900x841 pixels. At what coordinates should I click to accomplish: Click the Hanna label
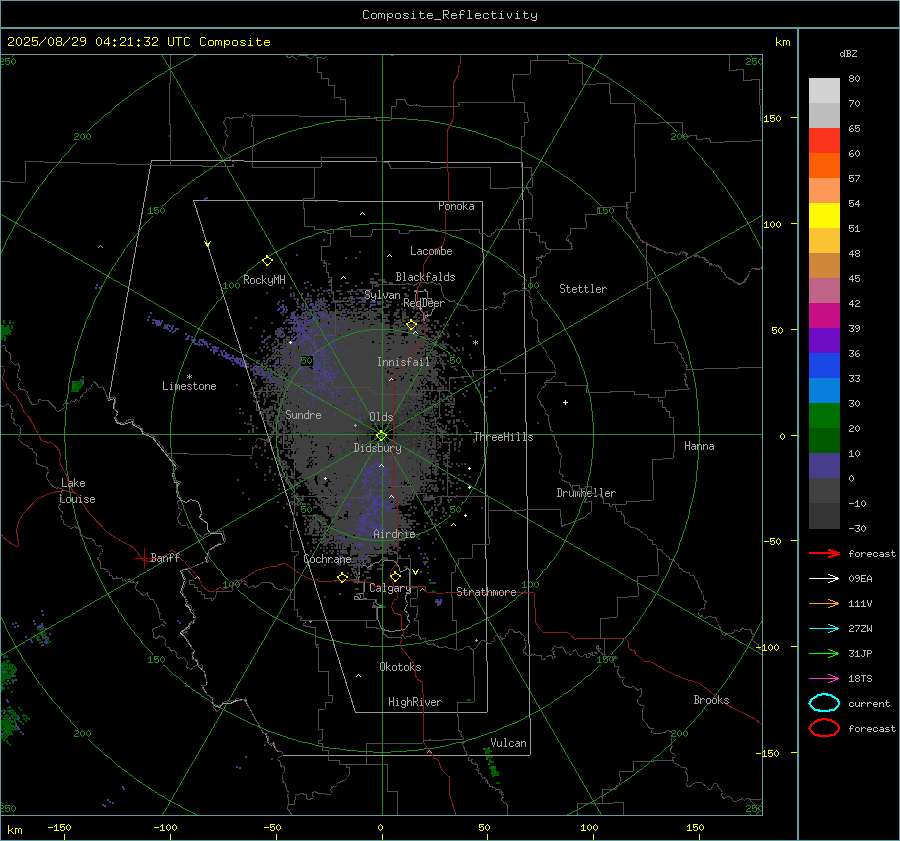(699, 446)
